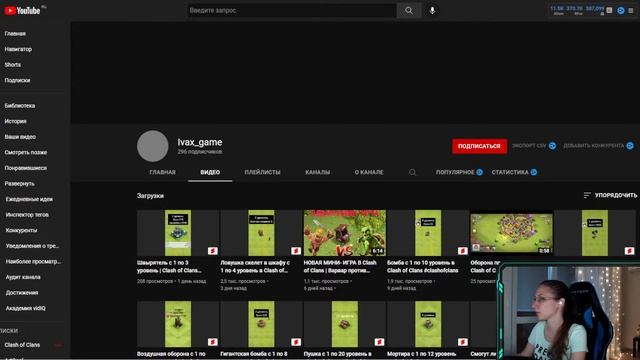The width and height of the screenshot is (640, 360).
Task: Open Гигантская бомба video thumbnail
Action: pos(261,324)
